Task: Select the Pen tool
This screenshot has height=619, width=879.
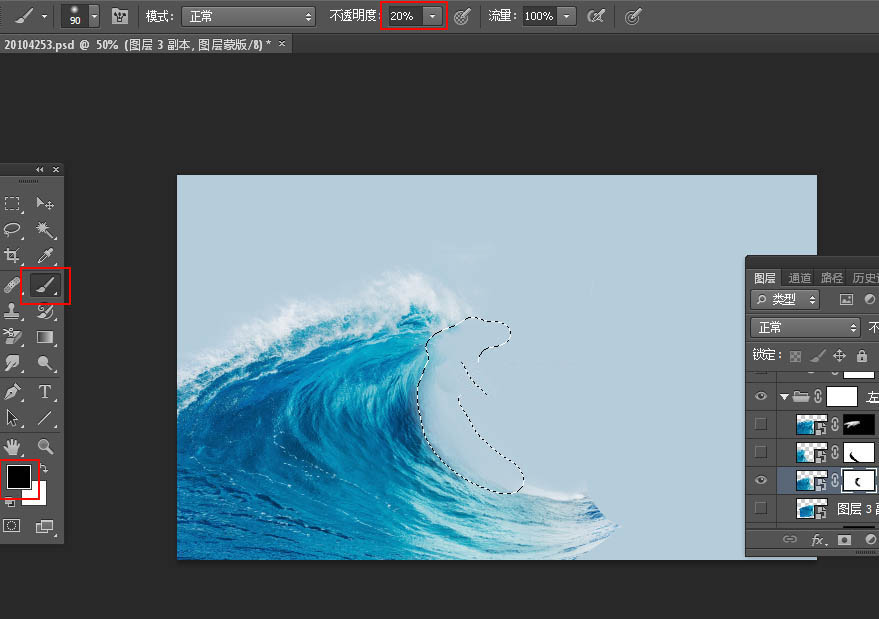Action: click(x=12, y=391)
